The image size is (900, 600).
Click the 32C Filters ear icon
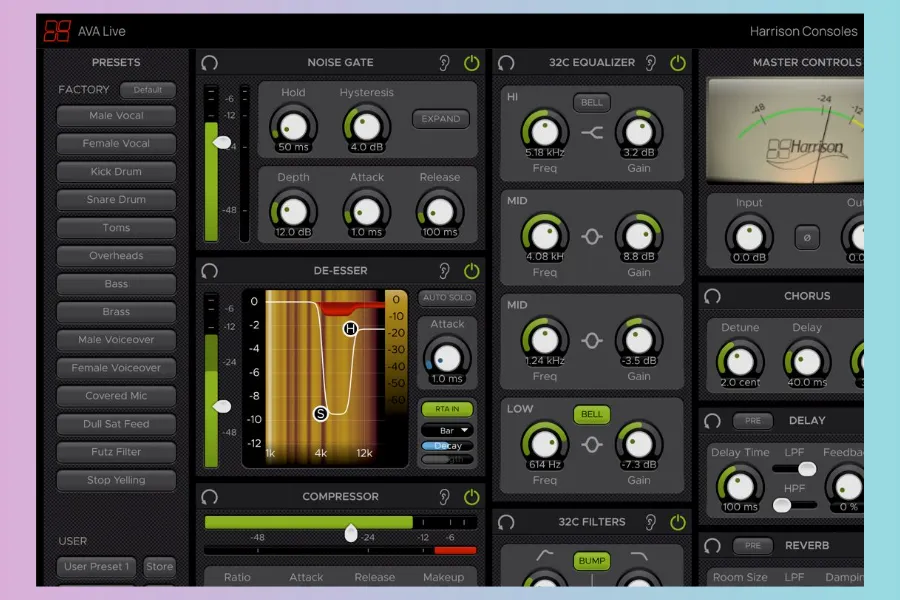[651, 522]
